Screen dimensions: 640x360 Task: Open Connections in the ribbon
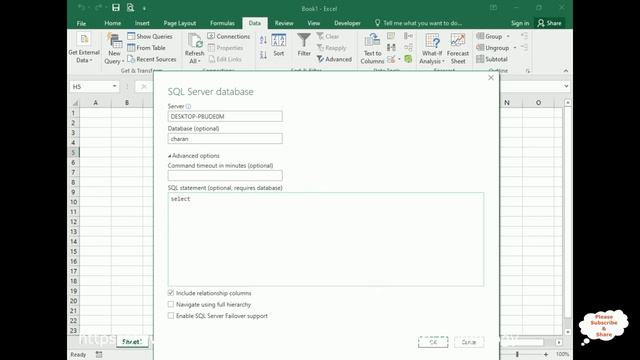[x=229, y=36]
